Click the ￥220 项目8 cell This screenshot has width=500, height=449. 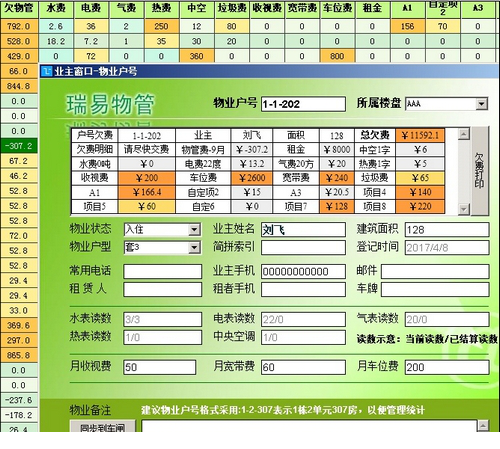tap(420, 207)
